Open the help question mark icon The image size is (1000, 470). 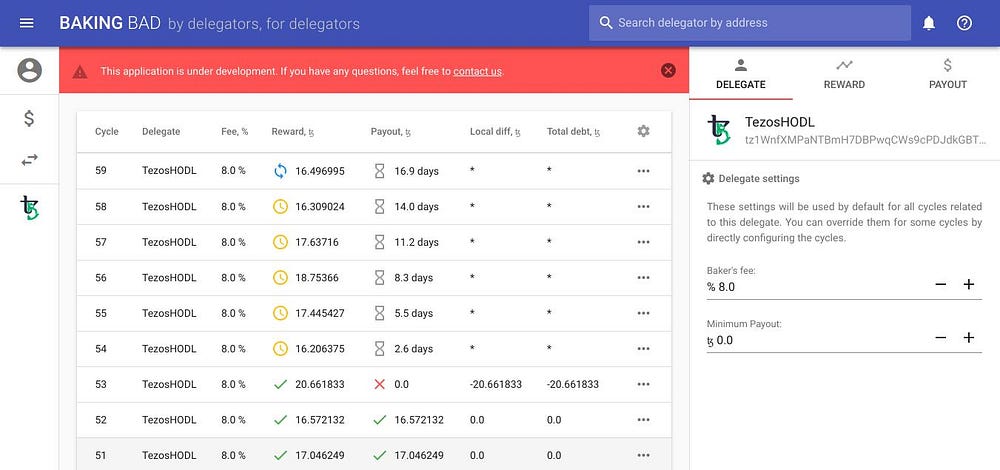pos(964,23)
